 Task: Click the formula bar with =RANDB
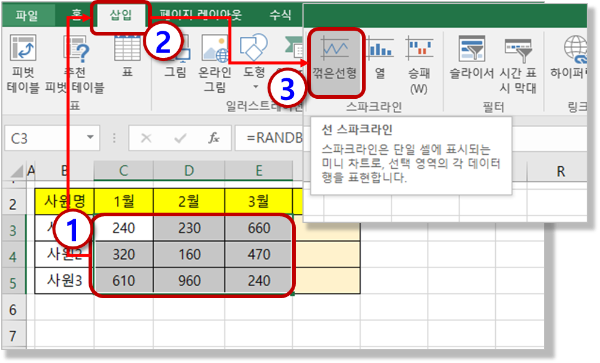[x=269, y=138]
